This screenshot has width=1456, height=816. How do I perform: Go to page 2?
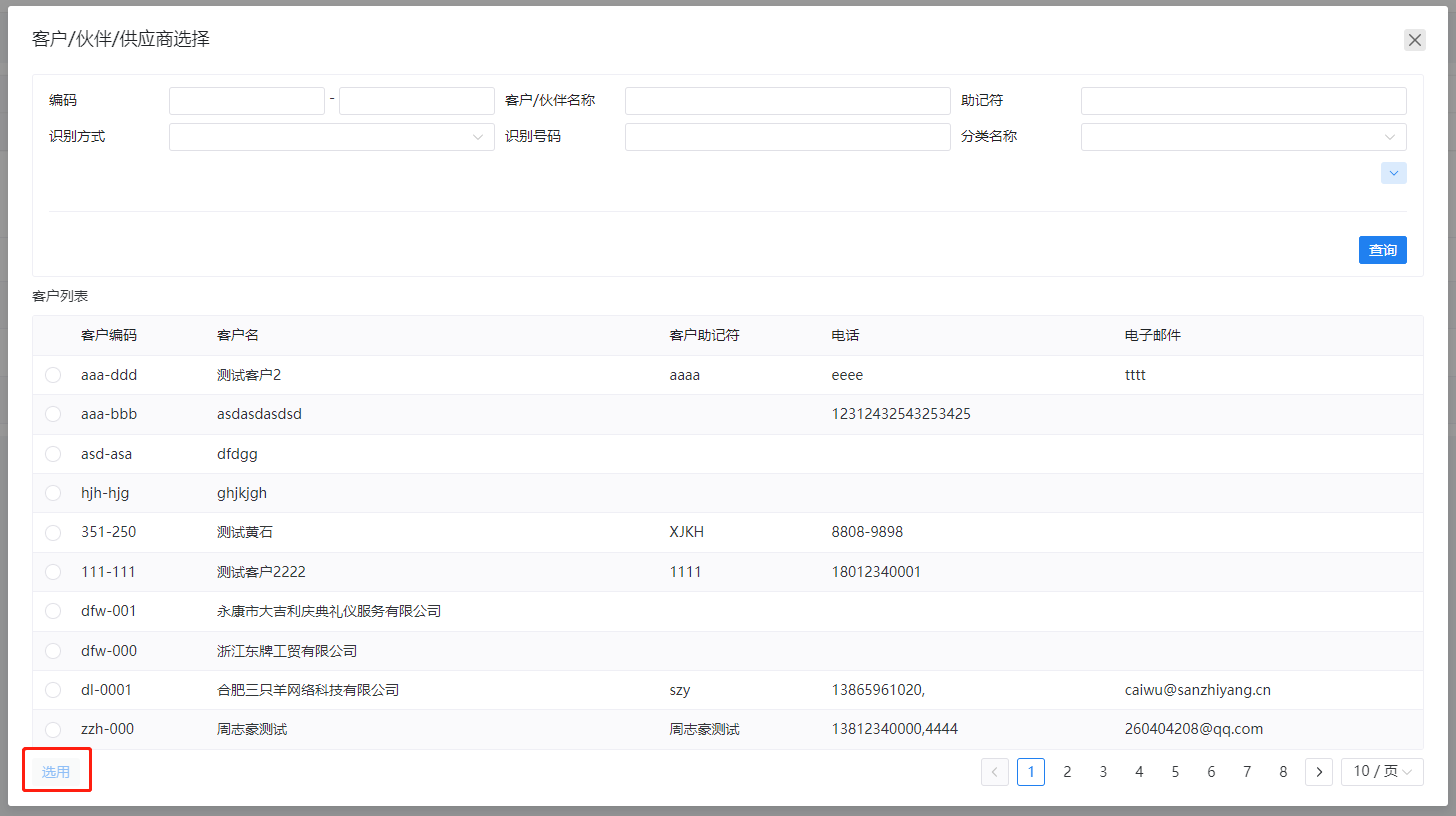[x=1067, y=772]
